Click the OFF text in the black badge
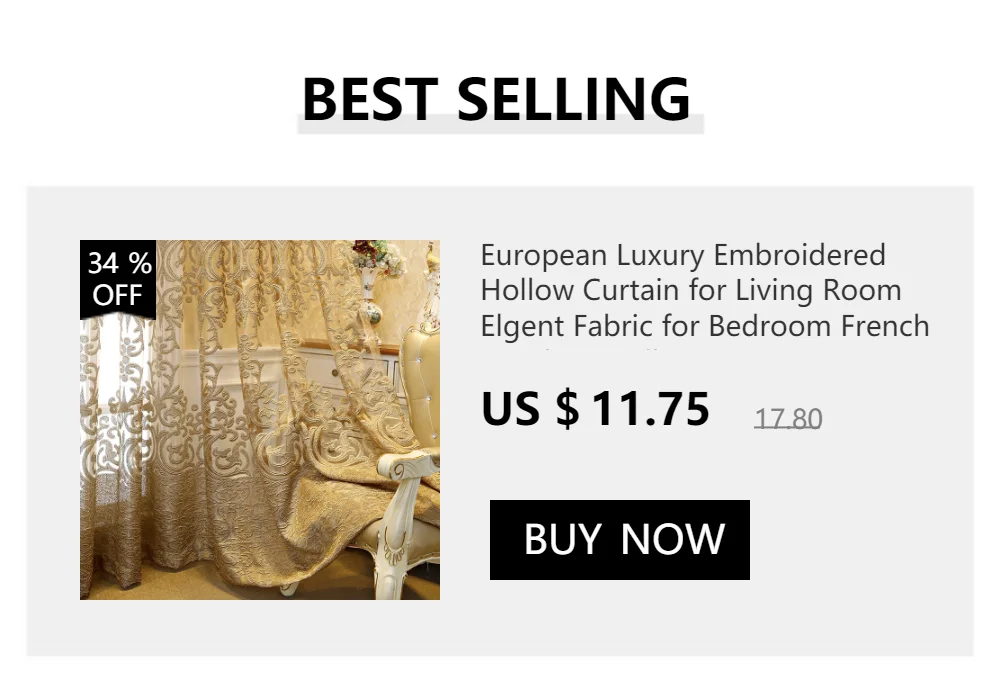Image resolution: width=1000 pixels, height=700 pixels. [x=117, y=295]
